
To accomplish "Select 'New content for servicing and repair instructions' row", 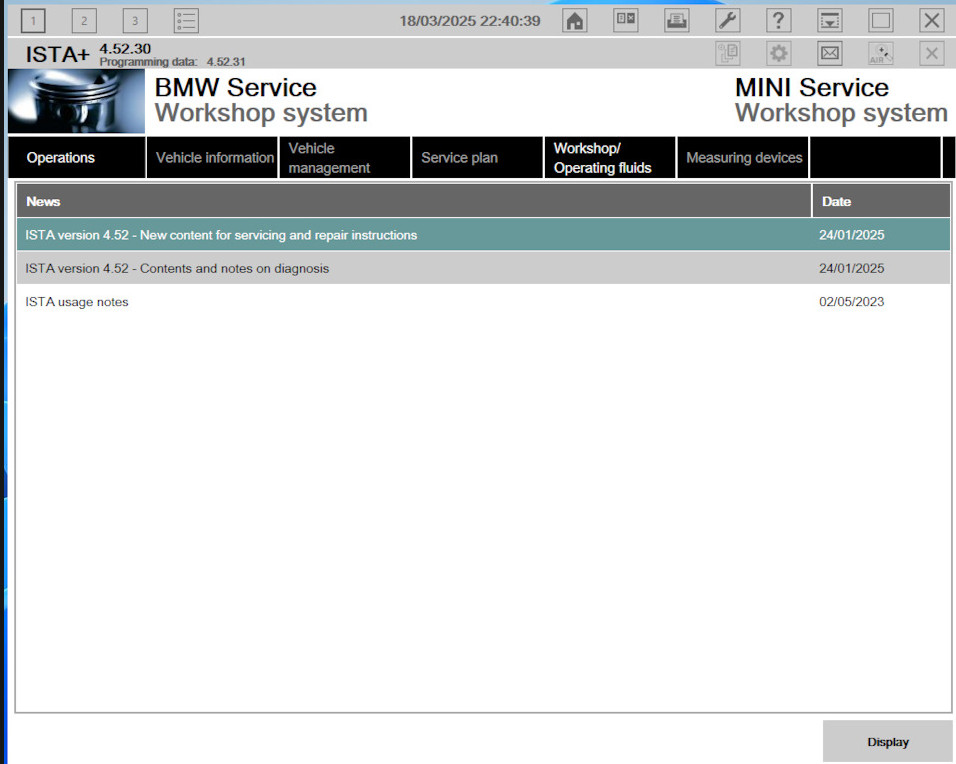I will click(483, 235).
